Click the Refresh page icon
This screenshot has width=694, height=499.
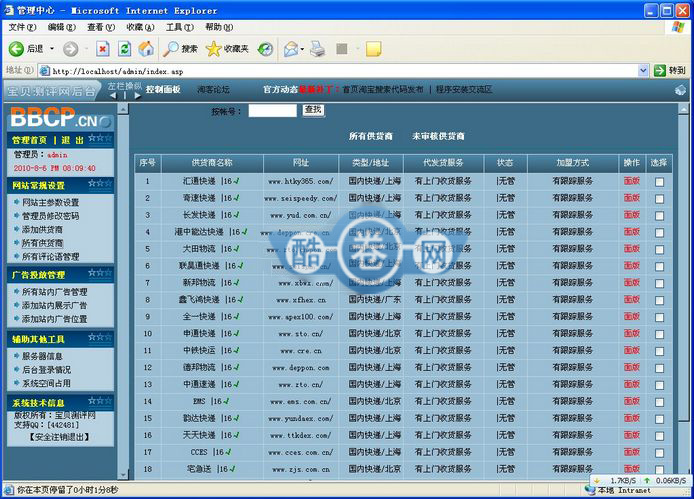click(x=124, y=49)
